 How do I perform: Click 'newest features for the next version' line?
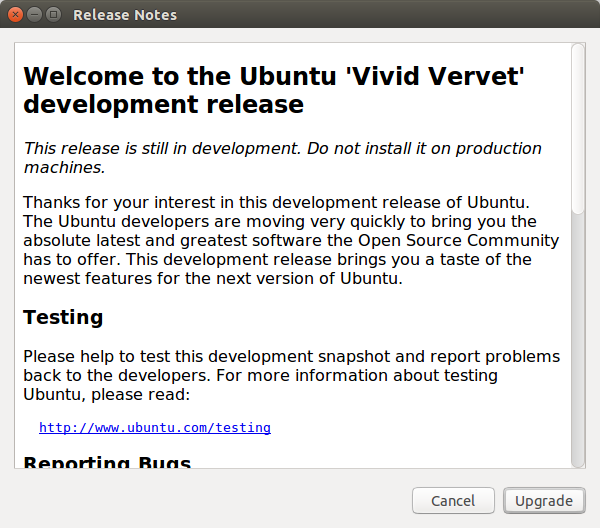(x=213, y=279)
